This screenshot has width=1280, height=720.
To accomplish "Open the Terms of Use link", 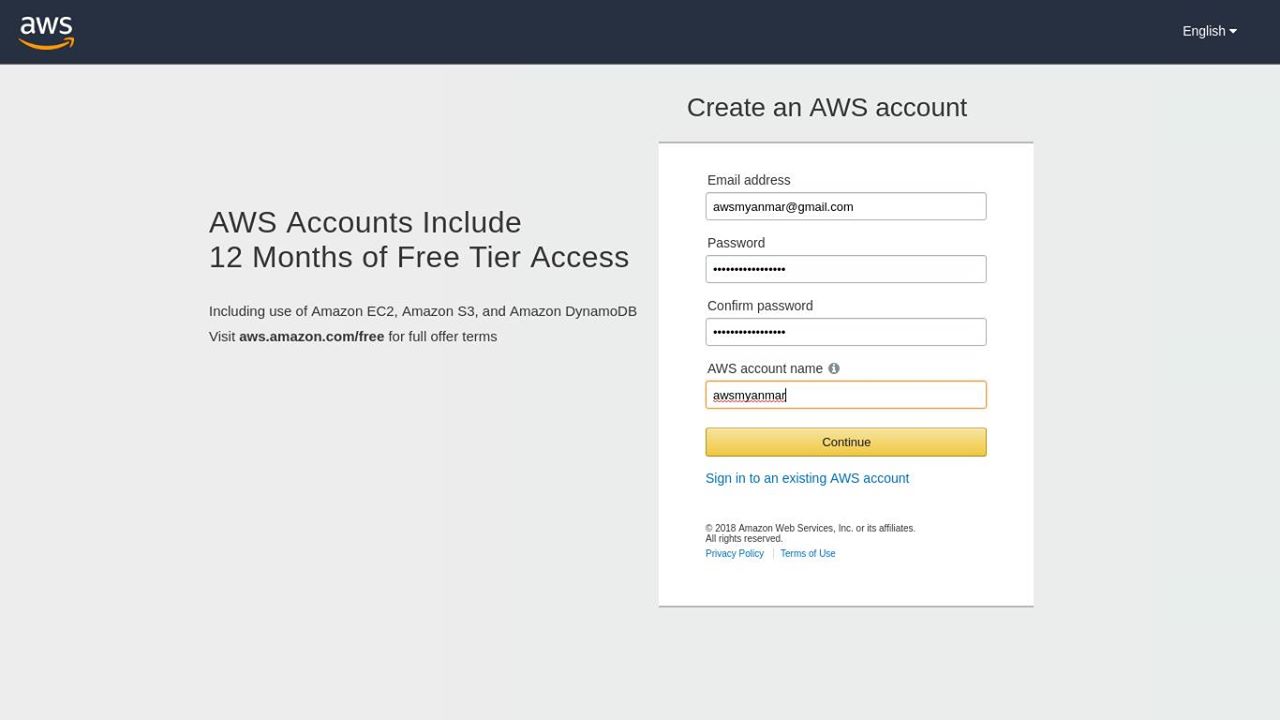I will 807,553.
